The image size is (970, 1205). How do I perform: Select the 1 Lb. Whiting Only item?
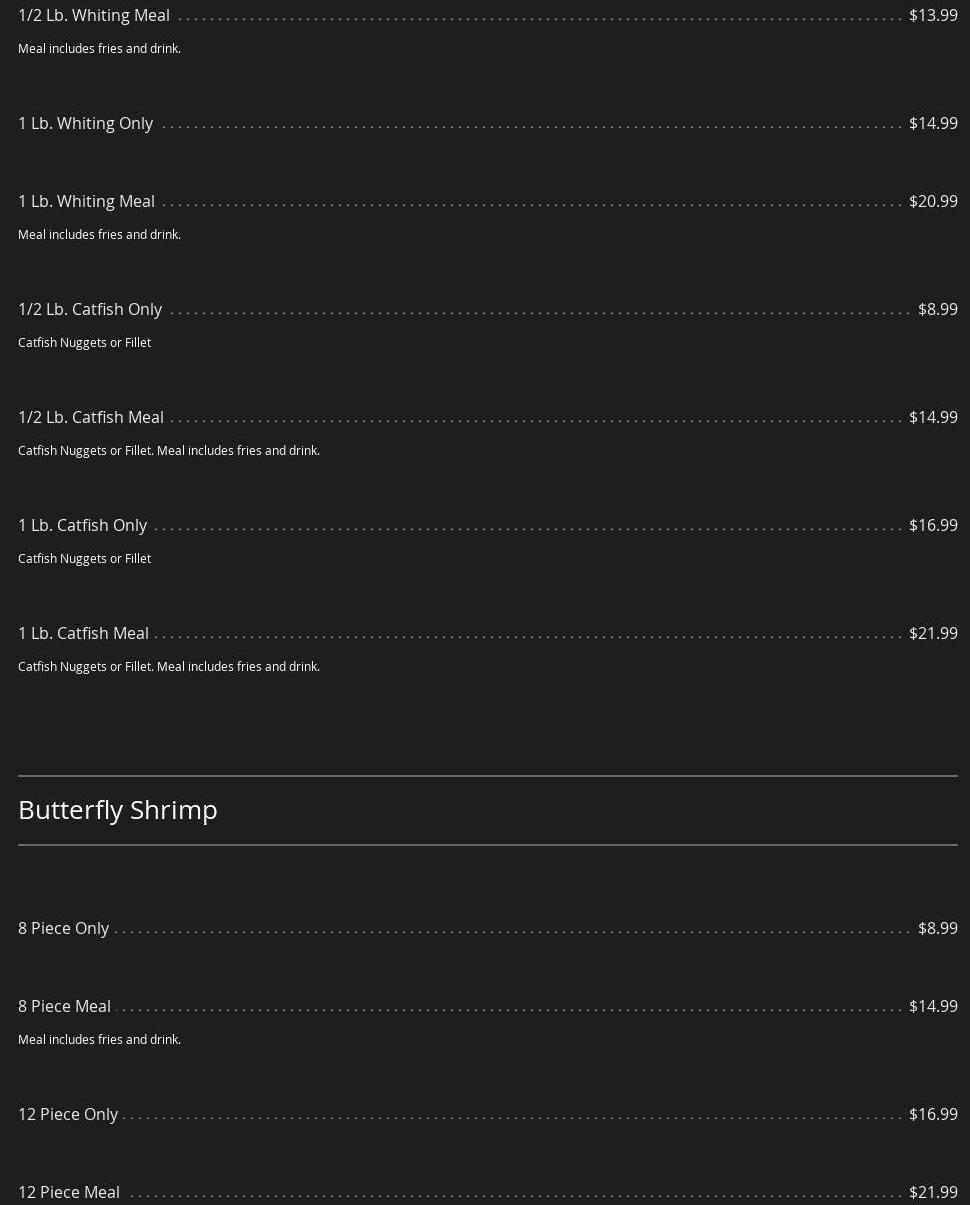click(x=86, y=123)
